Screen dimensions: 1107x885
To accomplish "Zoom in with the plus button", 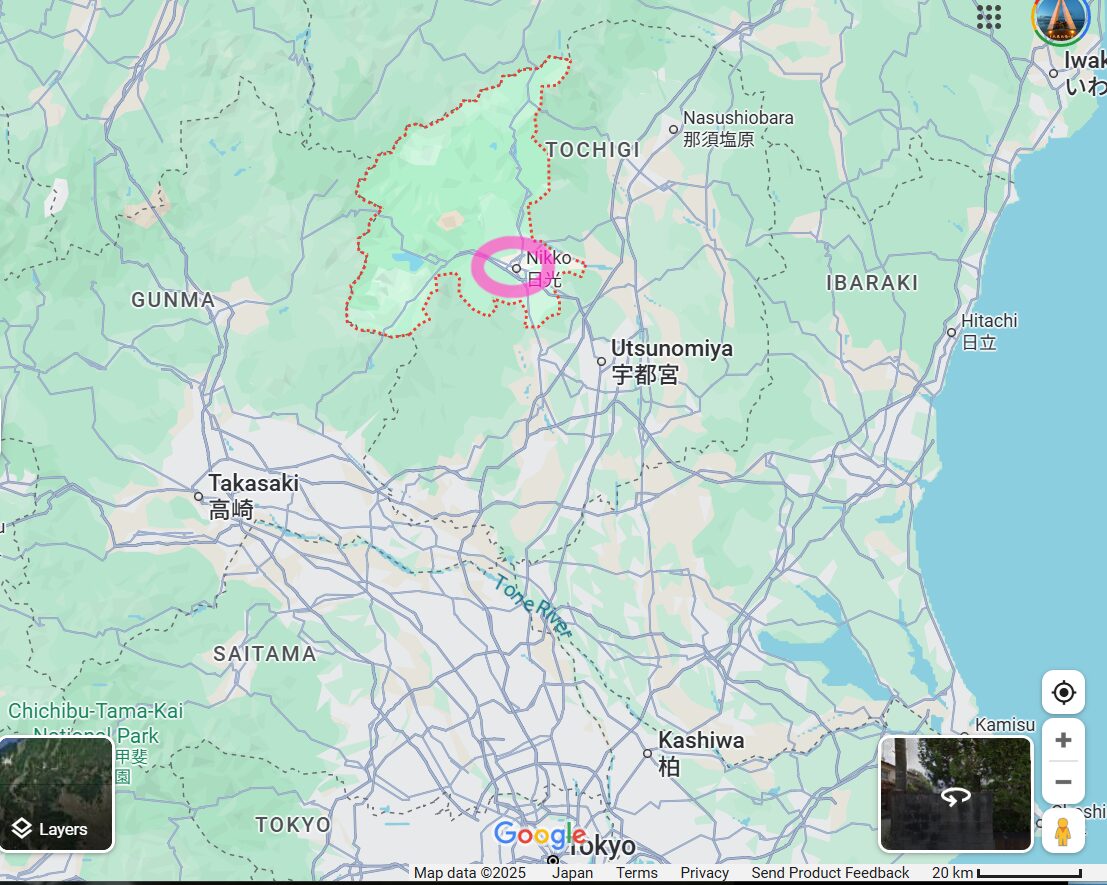I will (x=1063, y=740).
